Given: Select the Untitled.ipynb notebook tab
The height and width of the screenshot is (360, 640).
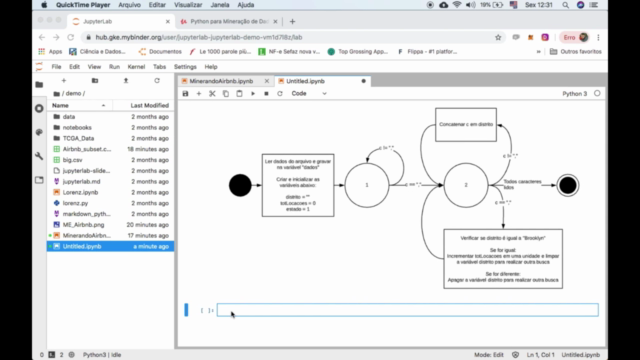Looking at the screenshot, I should tap(305, 81).
